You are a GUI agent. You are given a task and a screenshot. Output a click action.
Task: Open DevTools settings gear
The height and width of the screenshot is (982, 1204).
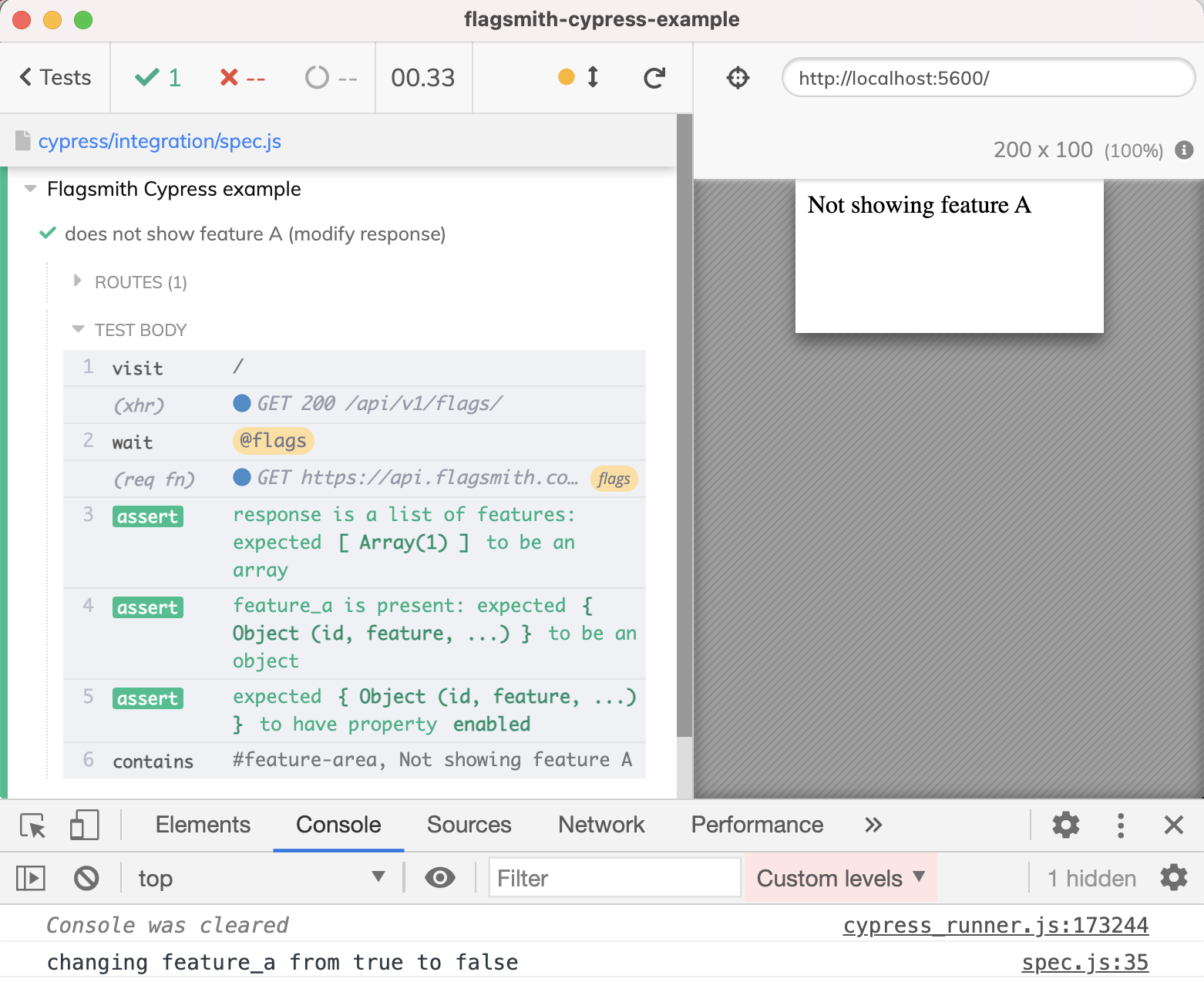[1066, 825]
